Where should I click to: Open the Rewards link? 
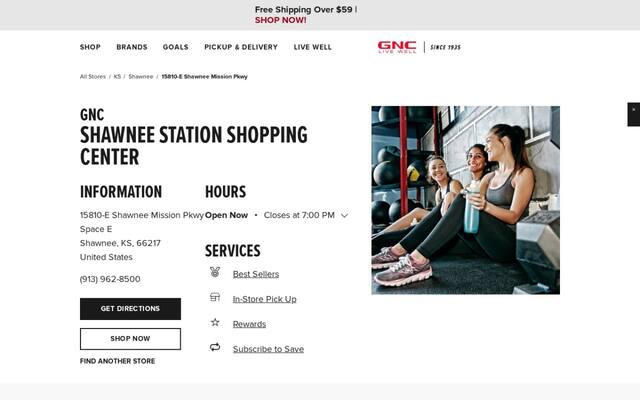click(249, 324)
